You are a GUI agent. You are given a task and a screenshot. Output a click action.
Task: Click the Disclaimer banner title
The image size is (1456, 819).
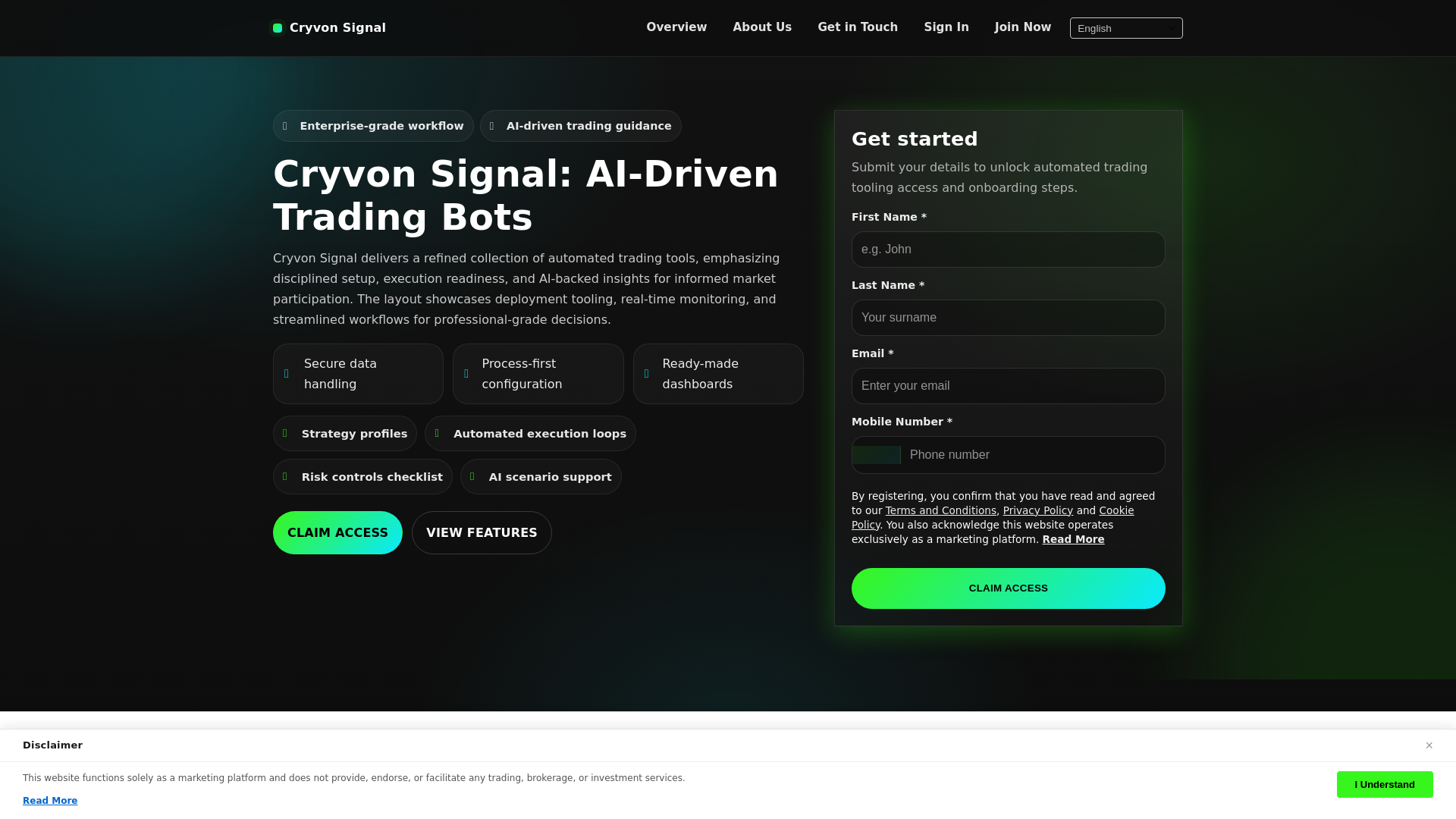(x=52, y=745)
